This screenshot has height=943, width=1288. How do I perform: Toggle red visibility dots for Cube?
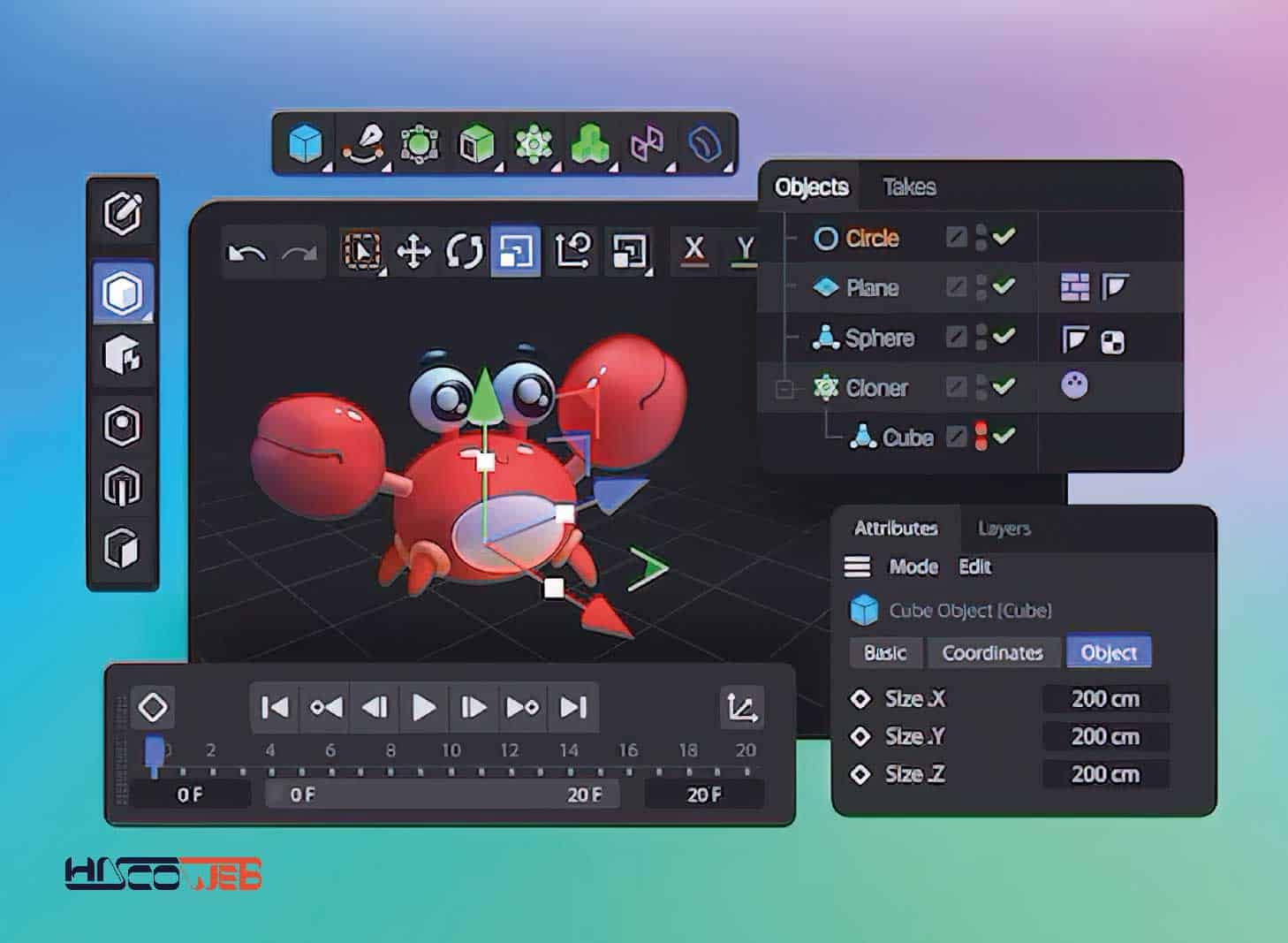(x=981, y=436)
